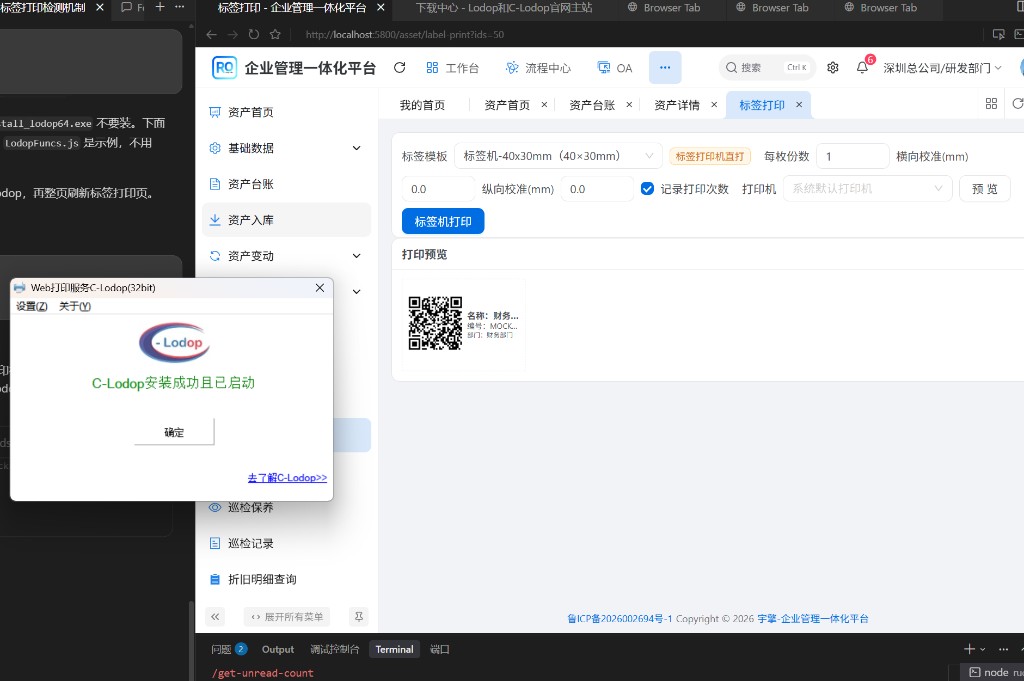Open notifications bell with badge
This screenshot has height=681, width=1024.
(x=863, y=67)
